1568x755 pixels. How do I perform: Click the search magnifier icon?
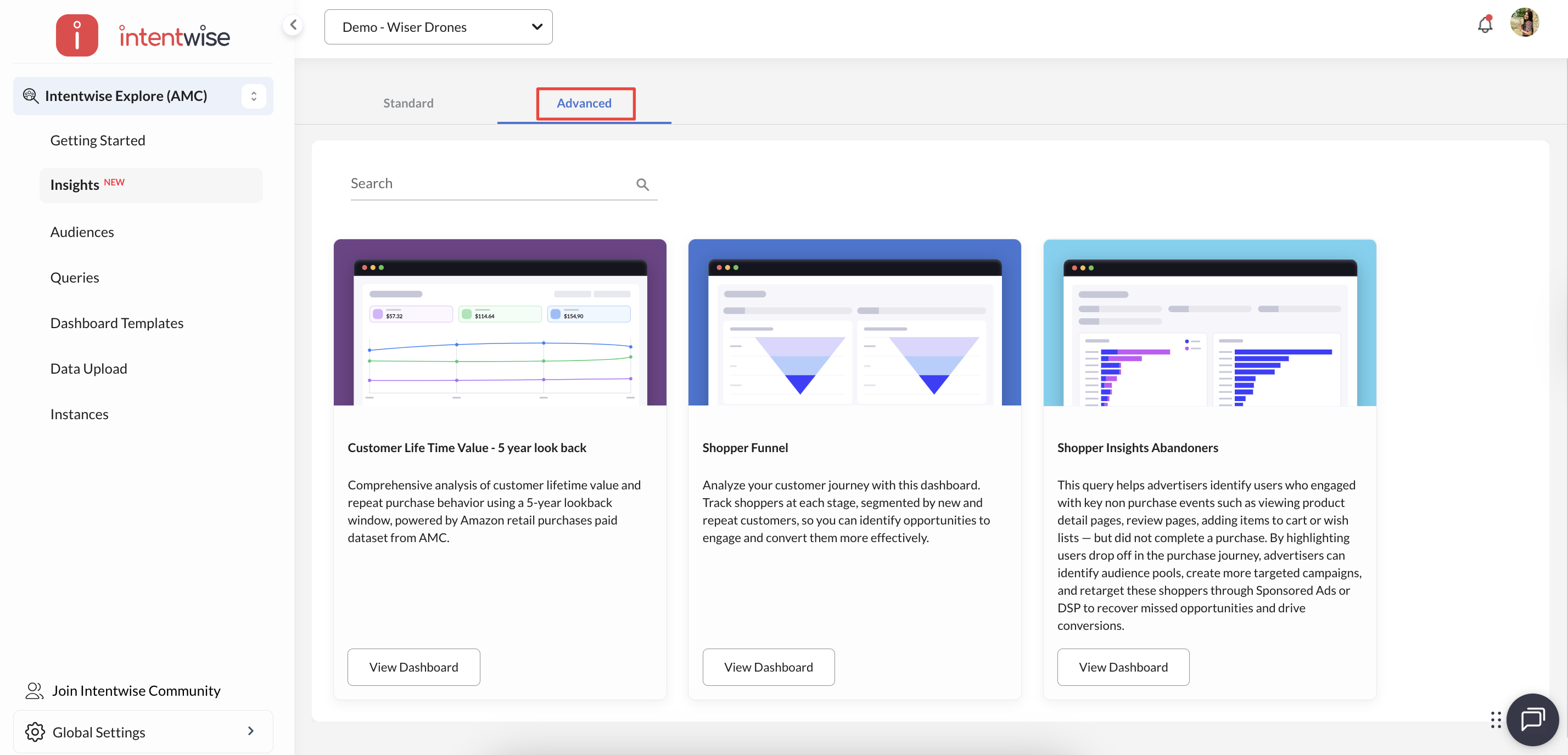(642, 184)
